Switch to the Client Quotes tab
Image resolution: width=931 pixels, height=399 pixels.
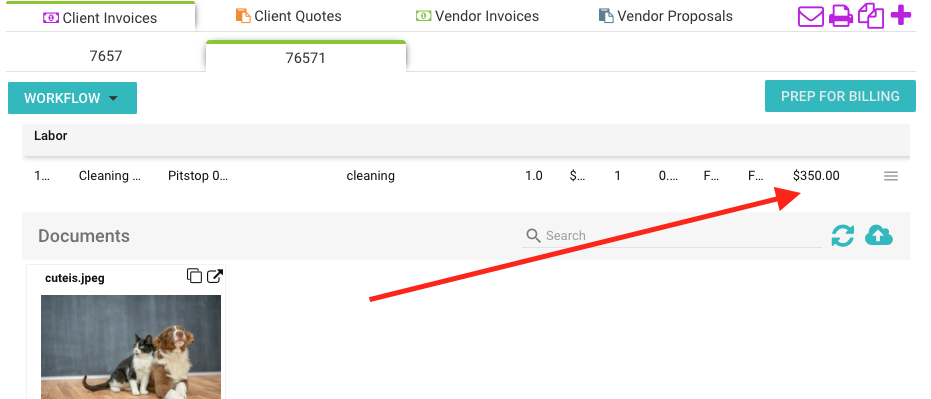289,16
